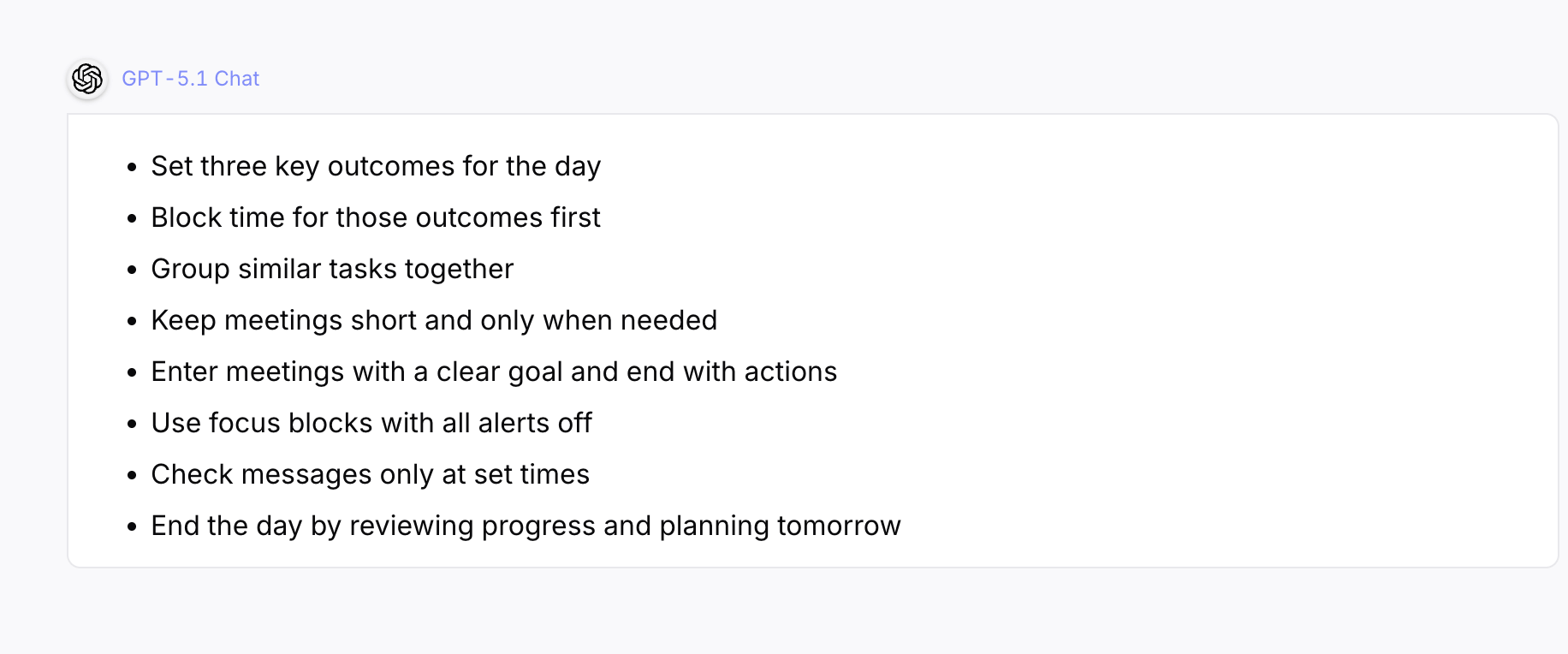Click the bullet marker next to "Group similar tasks"
The image size is (1568, 654).
tap(132, 271)
